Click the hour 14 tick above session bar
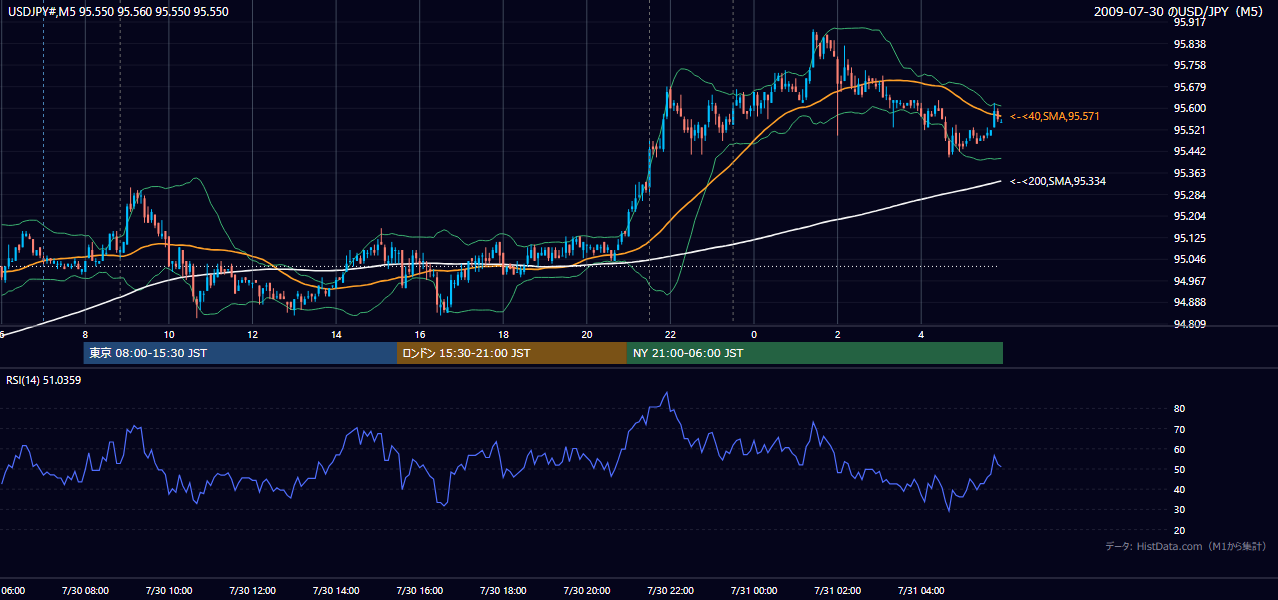This screenshot has height=600, width=1278. (x=336, y=335)
